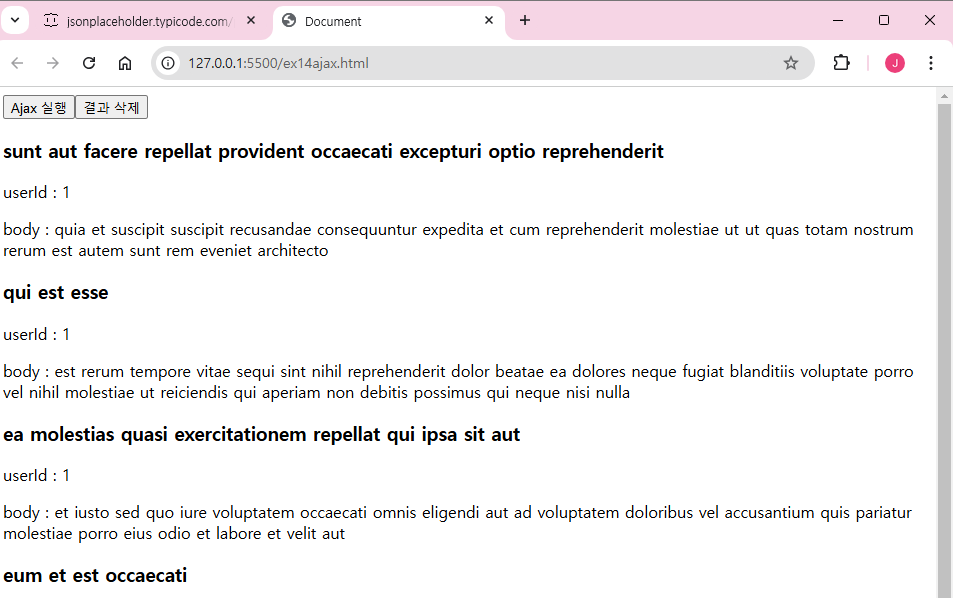Click body text starting 'et iusto sed quo'
The height and width of the screenshot is (598, 953).
(458, 523)
